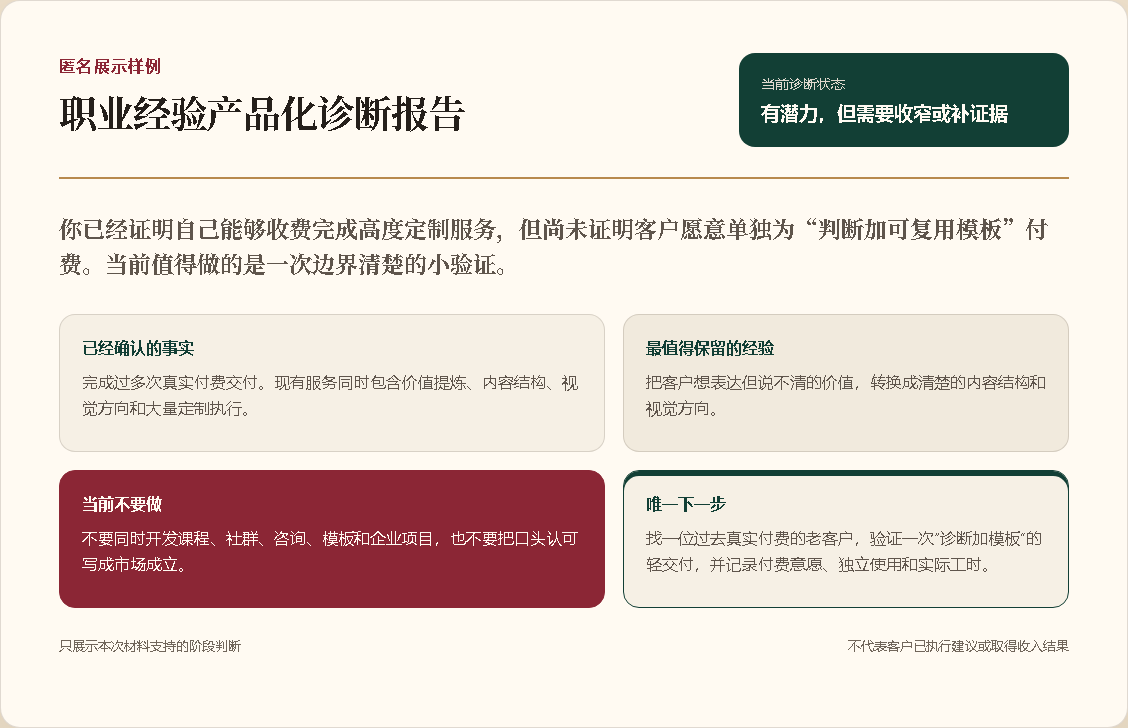
Task: Click the '唯一下一步' card heading
Action: 686,504
